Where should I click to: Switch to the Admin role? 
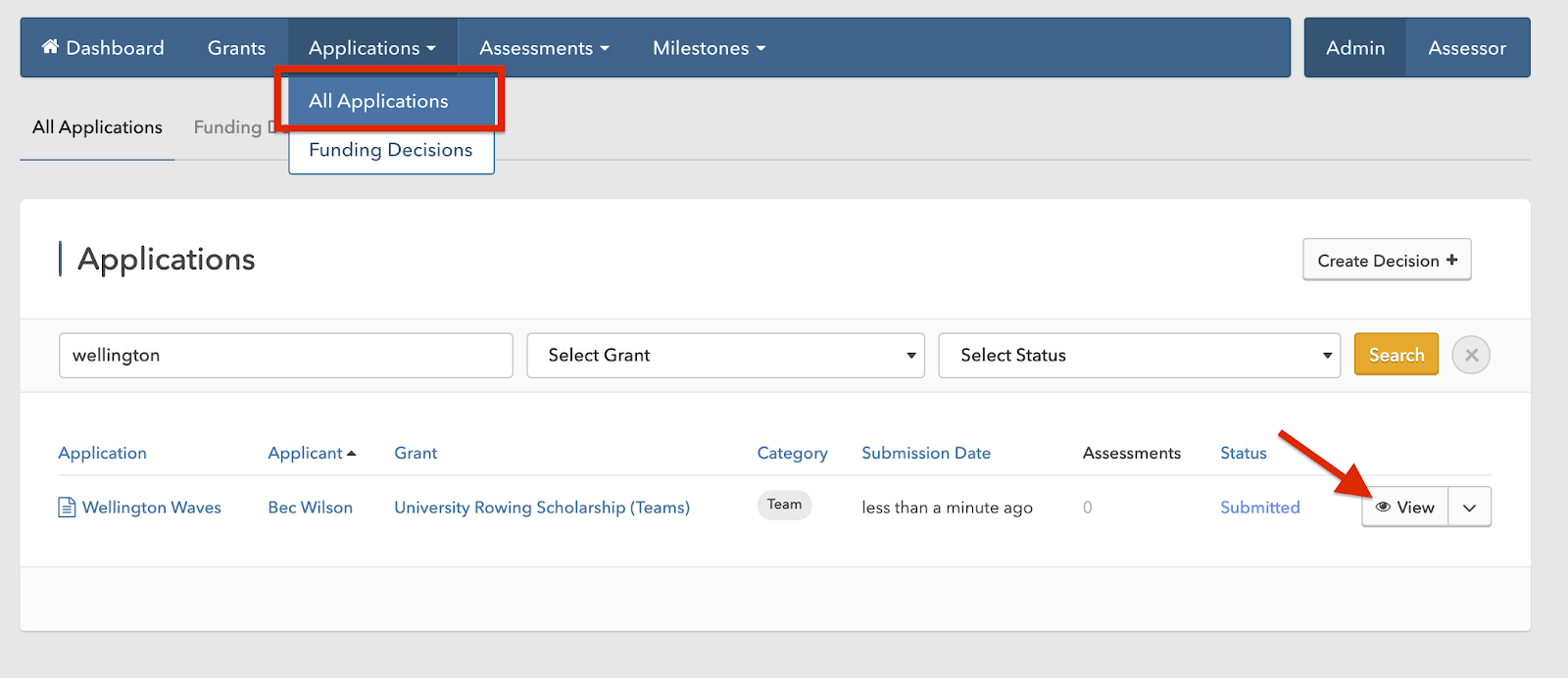click(1354, 48)
